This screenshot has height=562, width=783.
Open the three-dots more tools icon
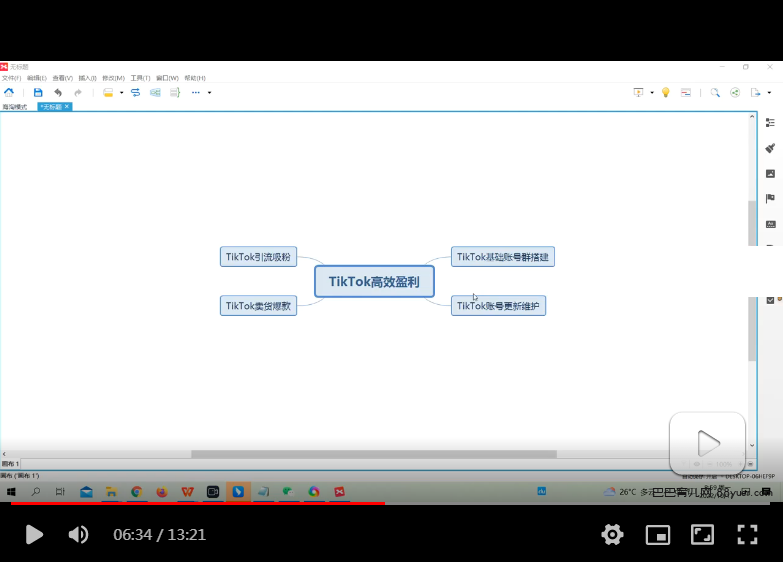click(196, 92)
